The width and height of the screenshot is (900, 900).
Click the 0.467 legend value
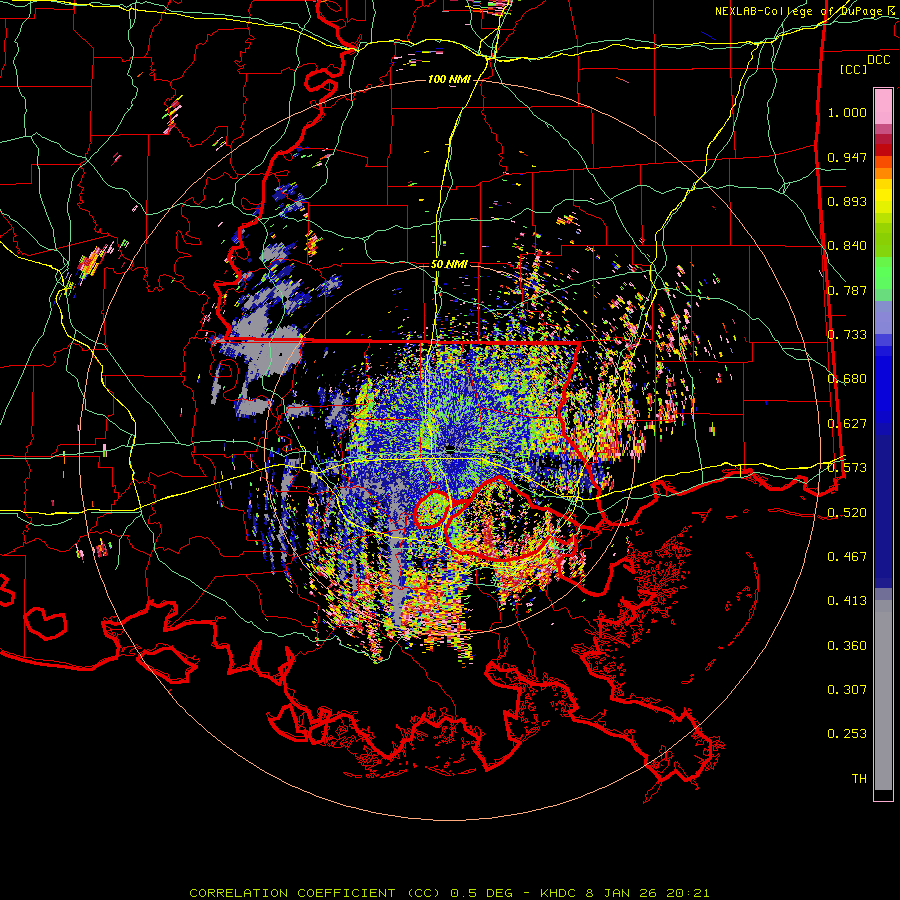click(x=847, y=557)
